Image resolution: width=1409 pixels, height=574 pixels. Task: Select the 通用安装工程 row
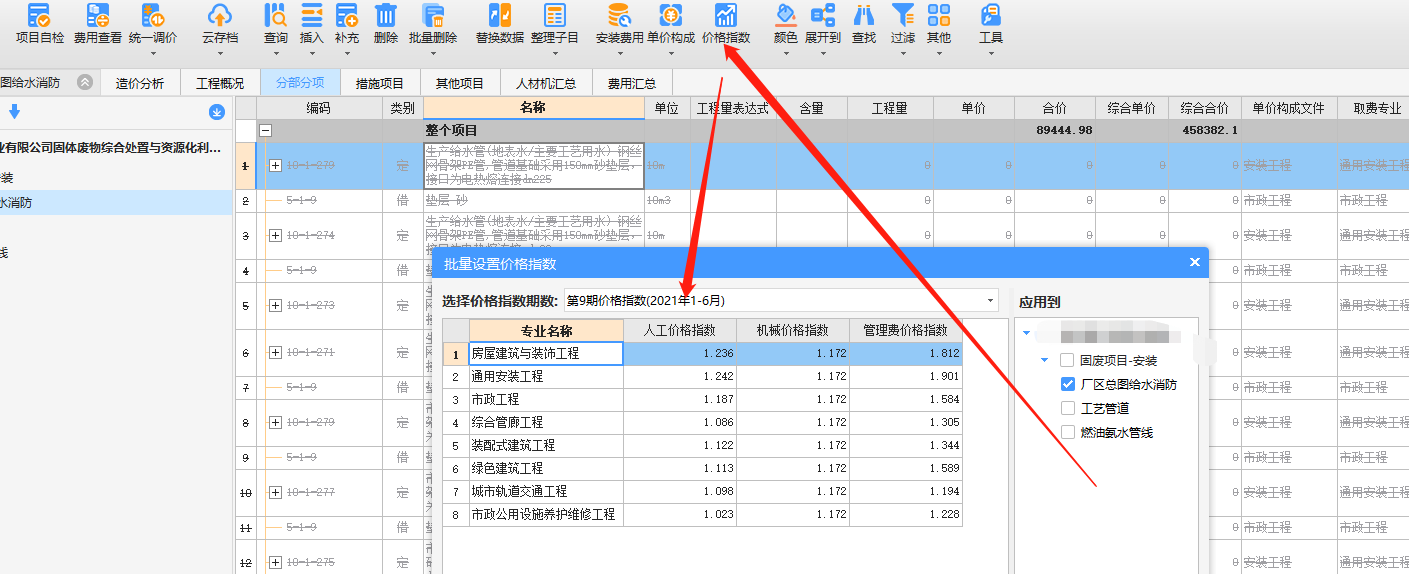[x=703, y=376]
